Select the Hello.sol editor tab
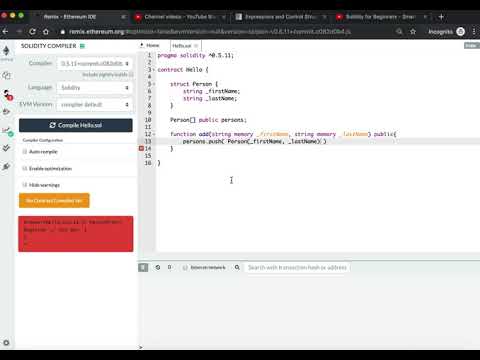This screenshot has height=360, width=480. (182, 46)
